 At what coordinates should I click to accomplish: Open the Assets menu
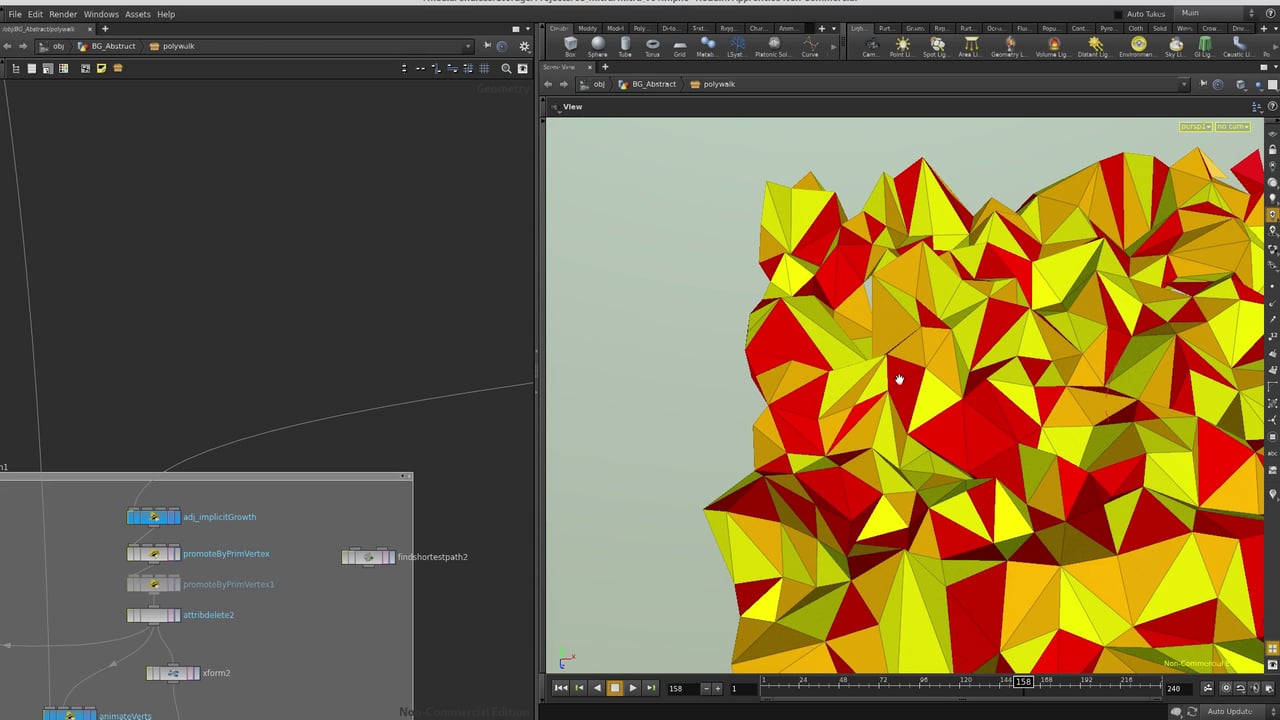[x=138, y=14]
